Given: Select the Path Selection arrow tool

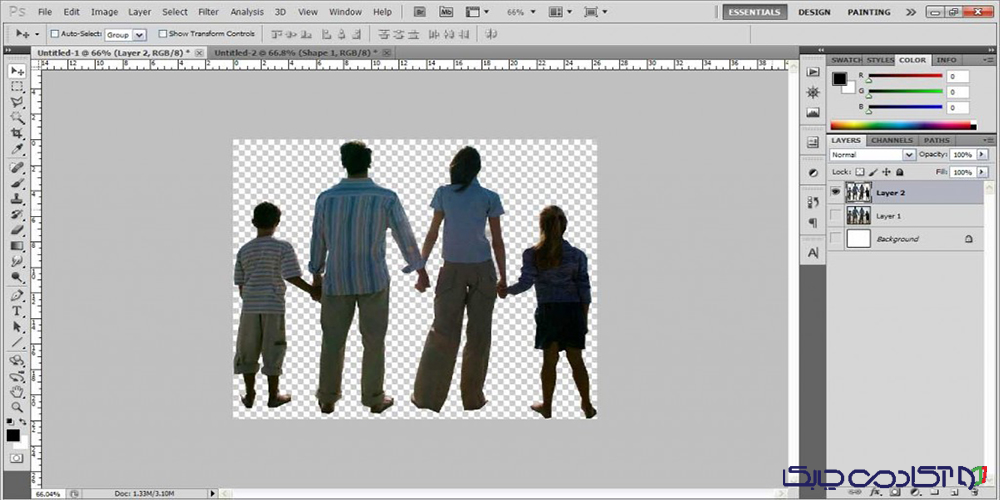Looking at the screenshot, I should coord(17,327).
